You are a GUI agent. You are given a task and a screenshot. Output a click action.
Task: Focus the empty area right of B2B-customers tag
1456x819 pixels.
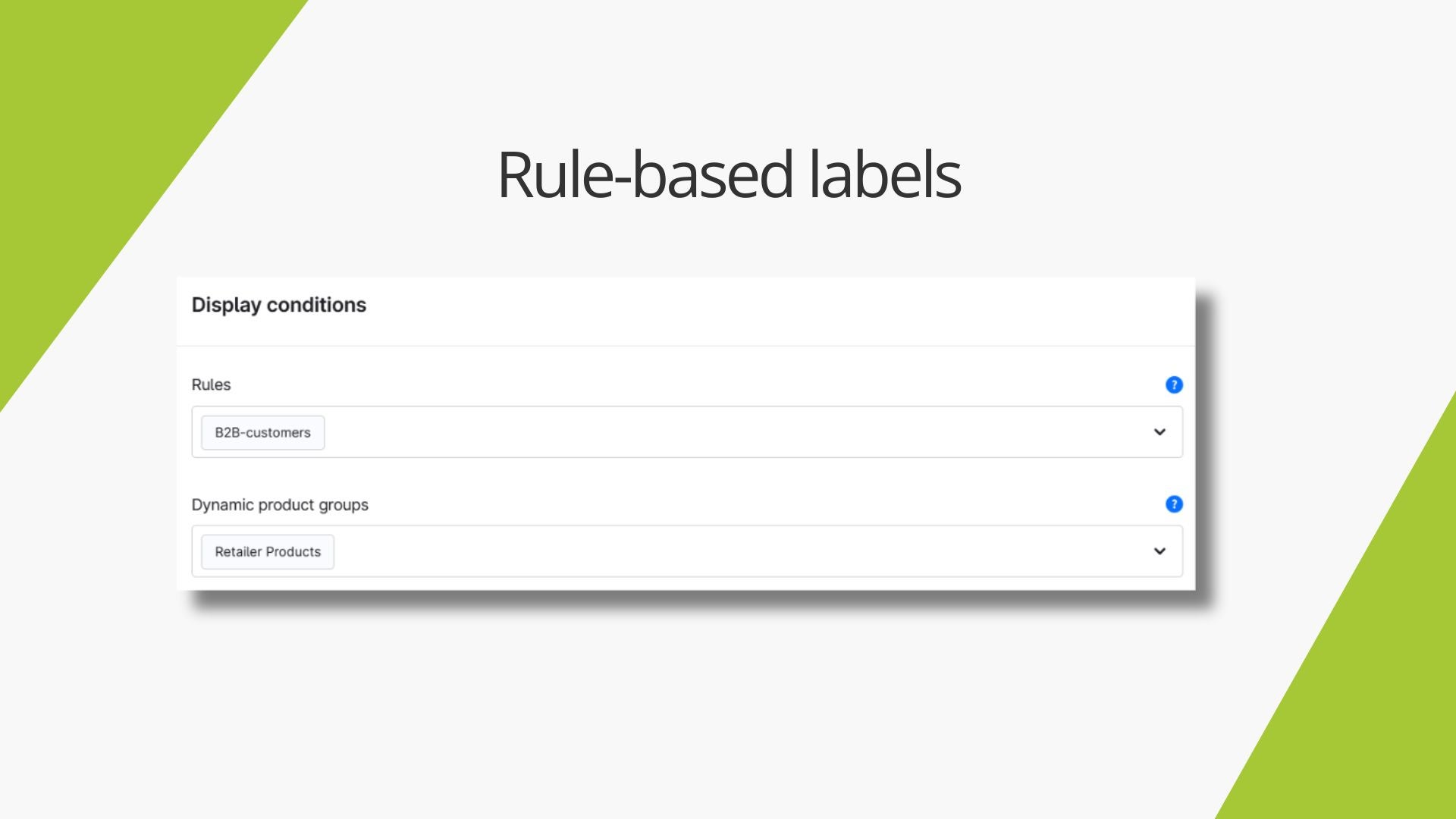736,432
